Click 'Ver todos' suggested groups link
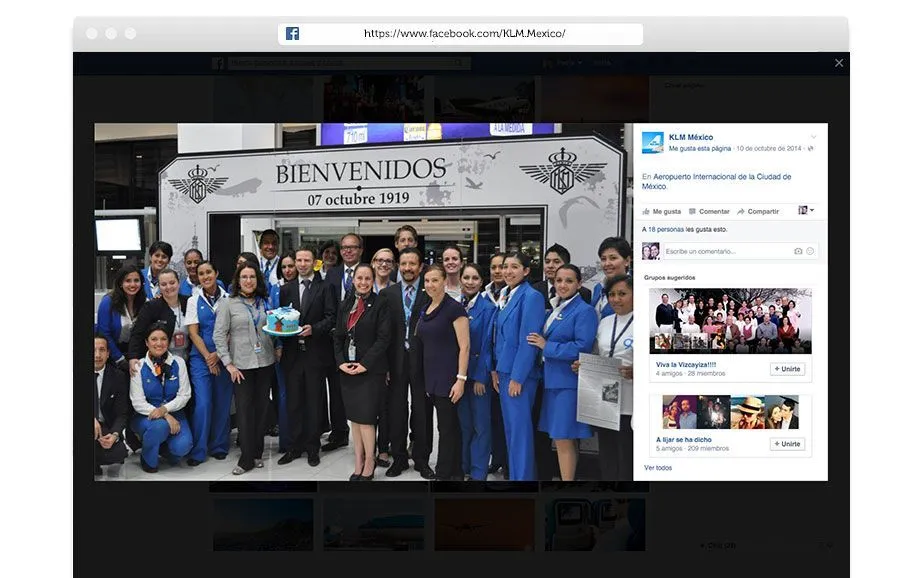The image size is (924, 578). tap(658, 468)
